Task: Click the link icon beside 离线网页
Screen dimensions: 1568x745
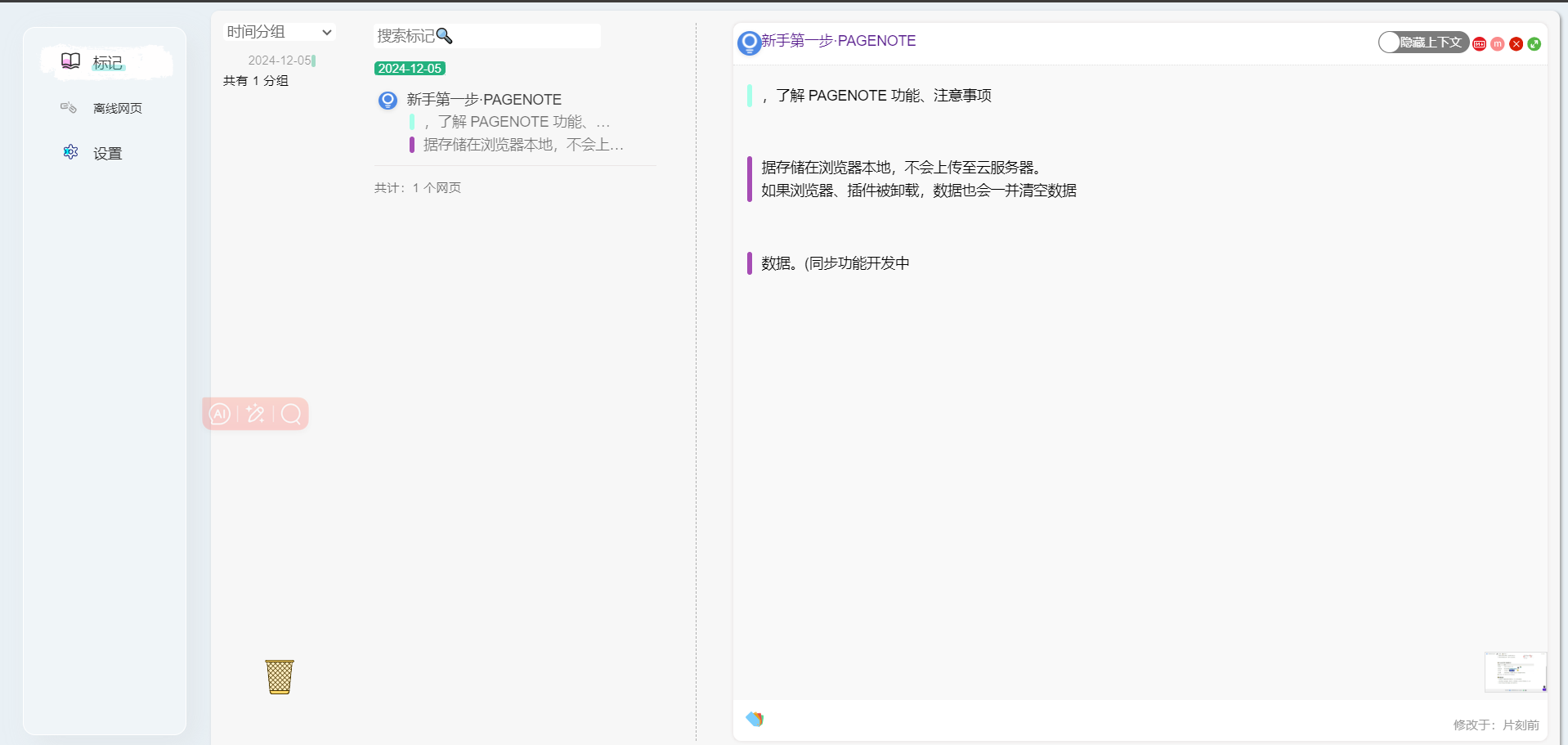Action: click(69, 107)
